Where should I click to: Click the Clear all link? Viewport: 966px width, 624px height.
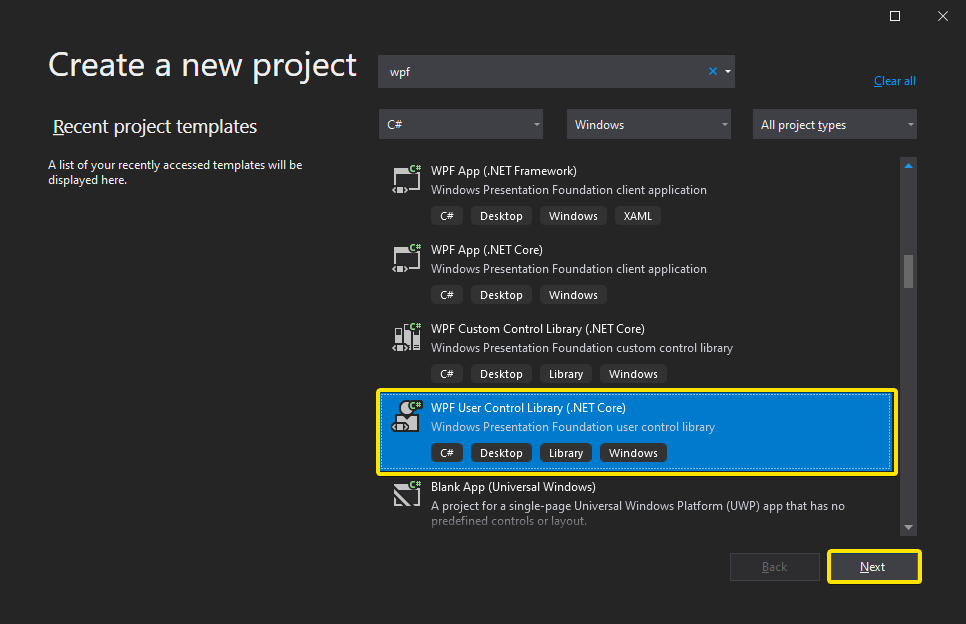894,80
